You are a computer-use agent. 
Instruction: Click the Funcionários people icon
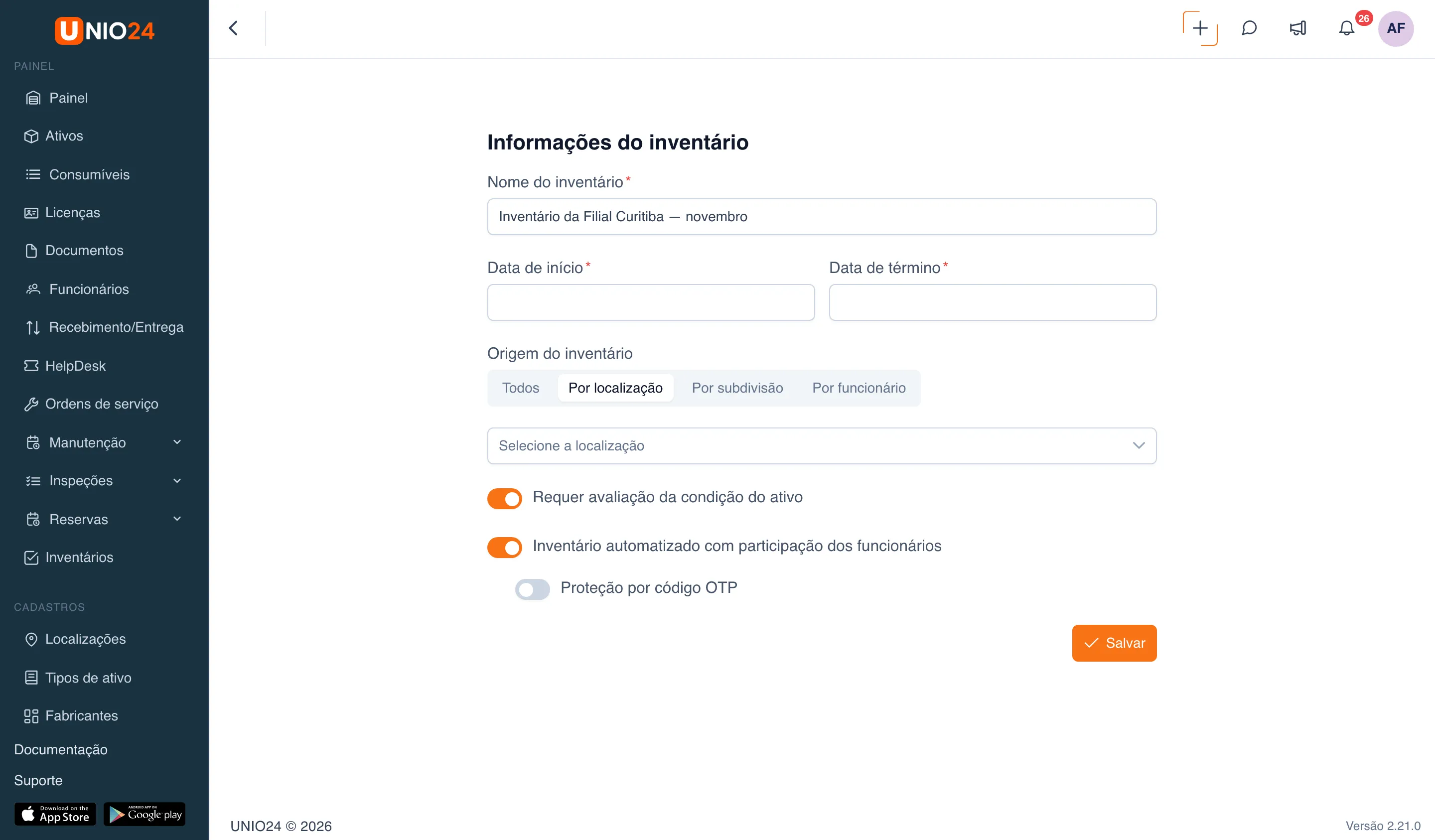point(33,289)
